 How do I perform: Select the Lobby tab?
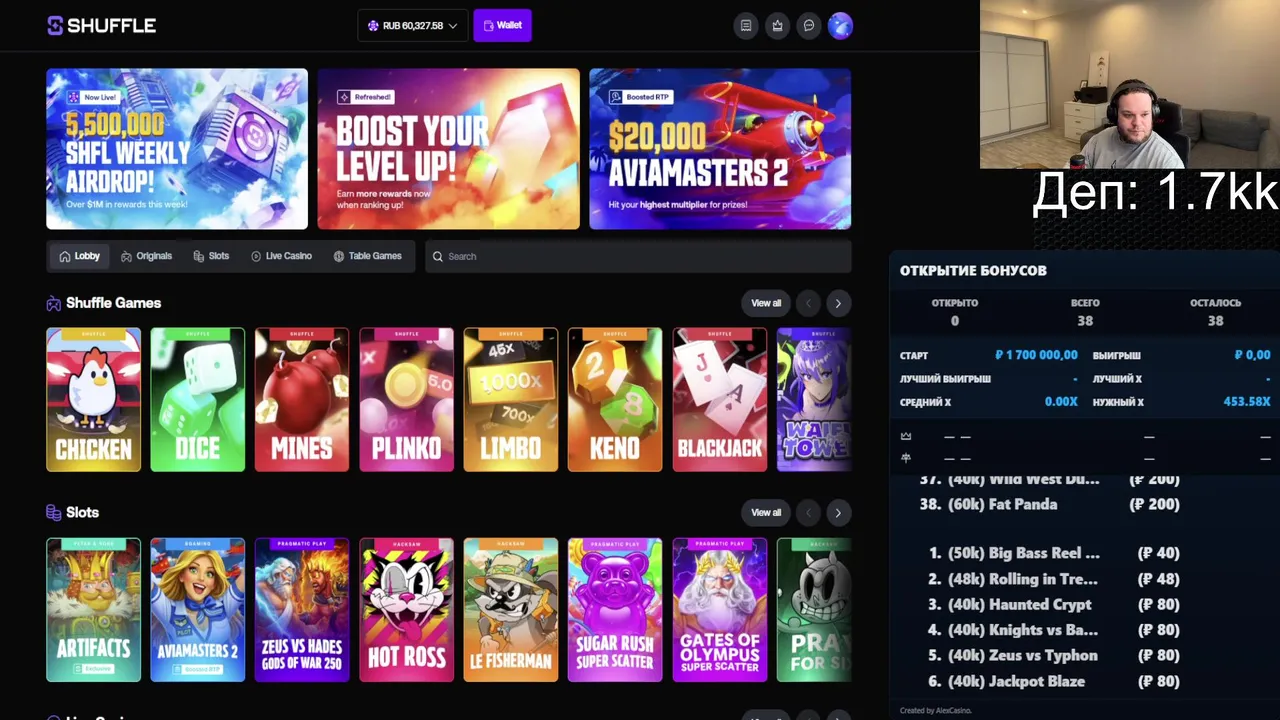pyautogui.click(x=79, y=256)
